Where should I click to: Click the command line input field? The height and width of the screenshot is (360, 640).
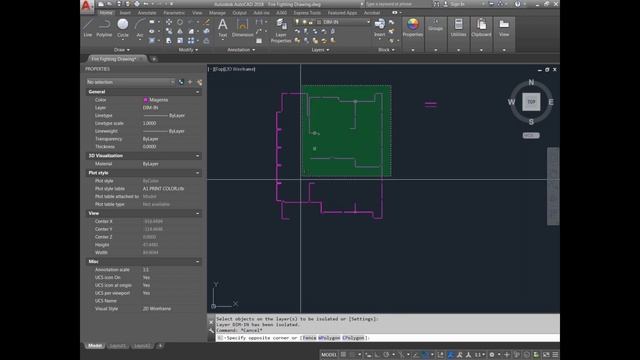tap(387, 338)
